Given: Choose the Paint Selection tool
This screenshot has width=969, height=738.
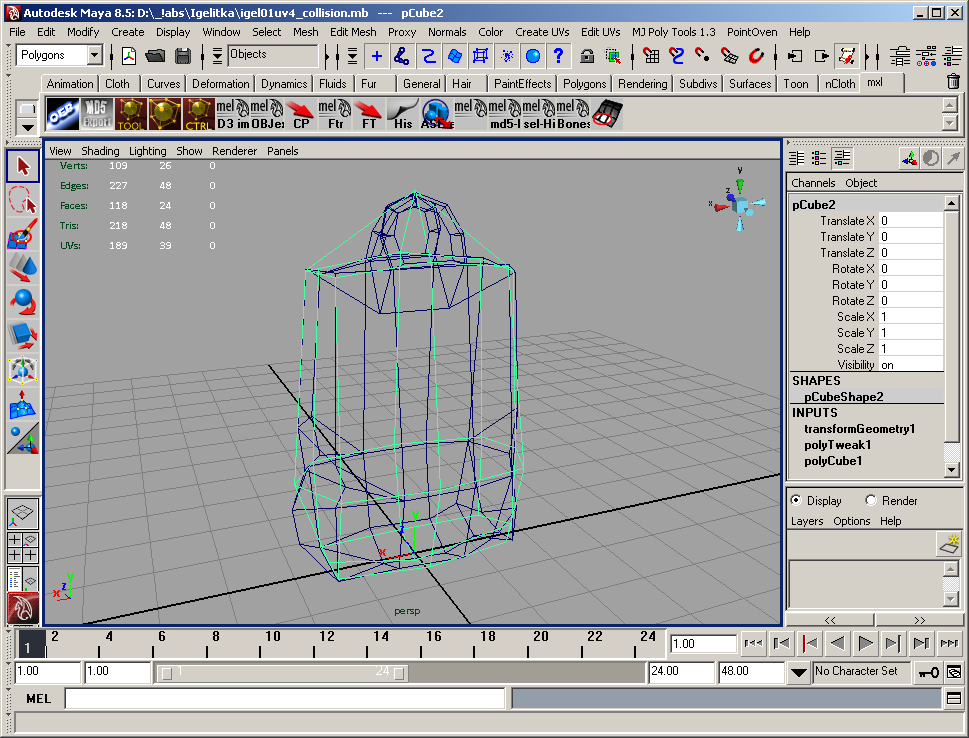Looking at the screenshot, I should point(23,236).
